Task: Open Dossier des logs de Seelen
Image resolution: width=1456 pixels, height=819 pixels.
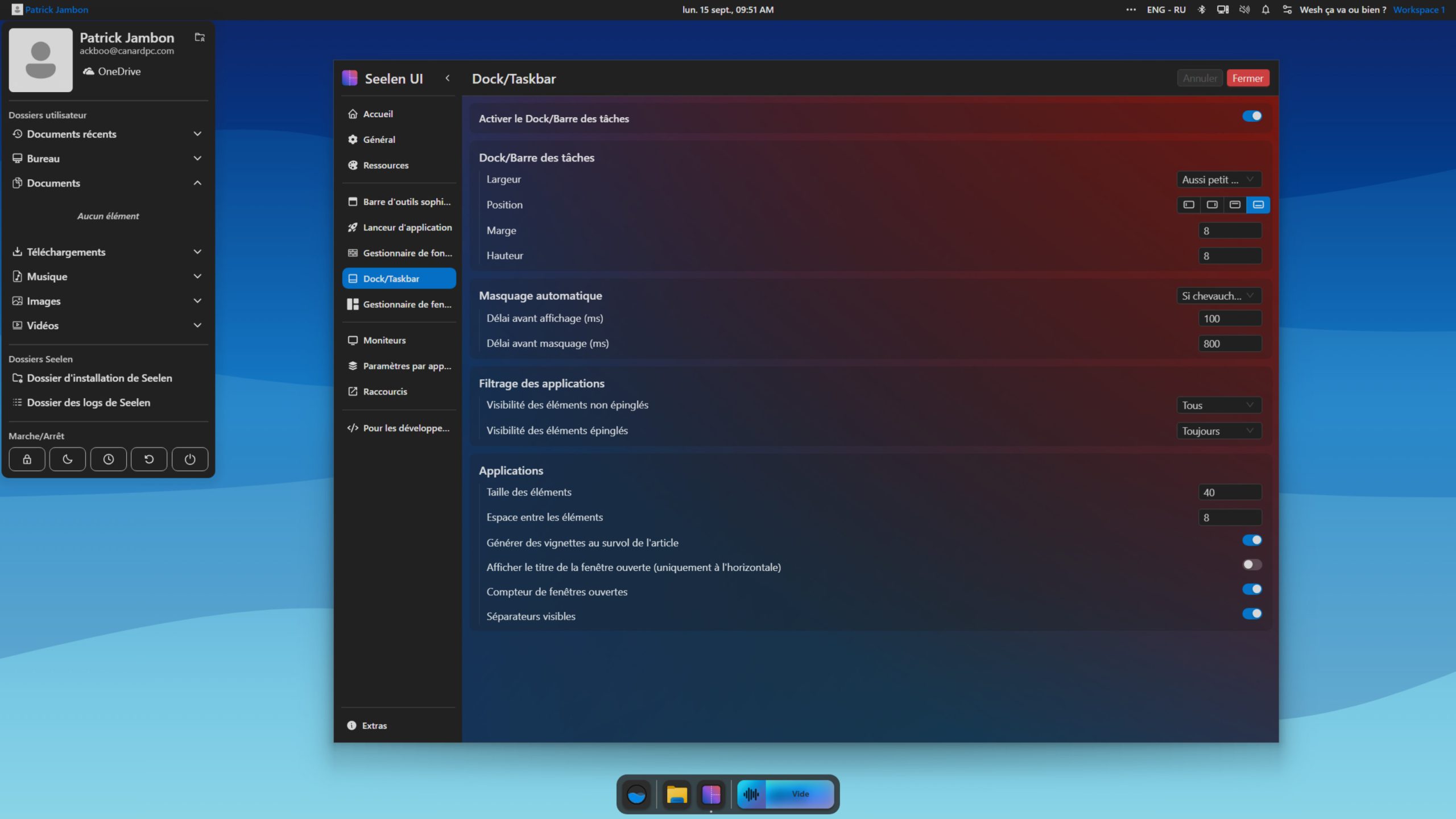Action: point(108,402)
